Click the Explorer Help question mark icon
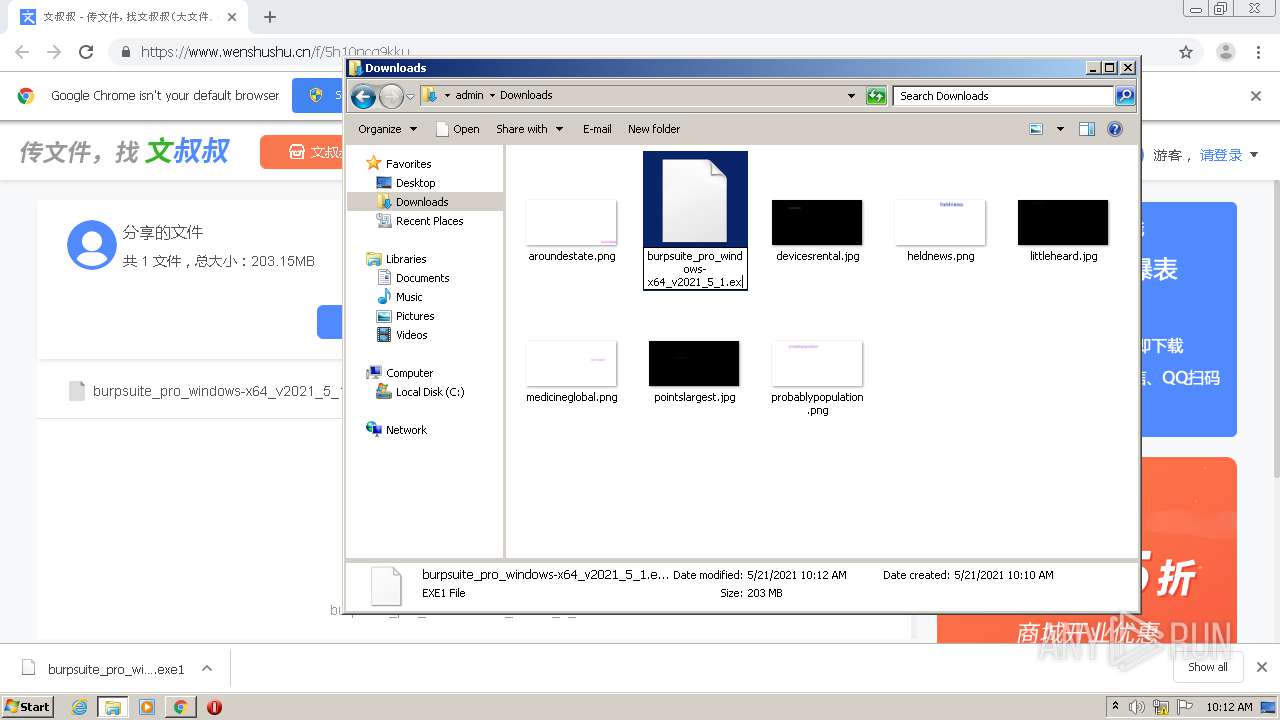Screen dimensions: 1280x720 pyautogui.click(x=1115, y=129)
